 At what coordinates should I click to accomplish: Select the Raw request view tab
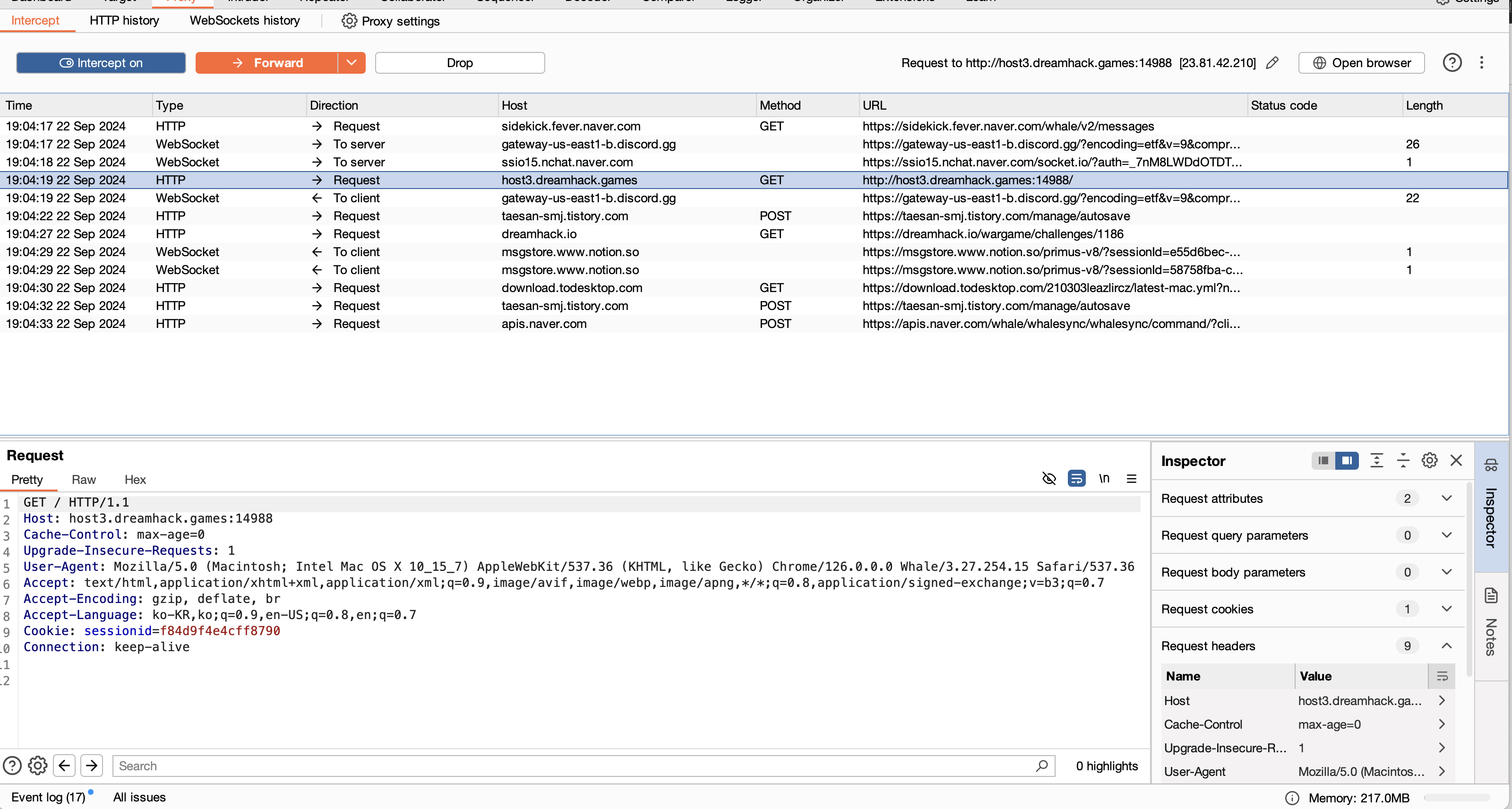point(83,480)
